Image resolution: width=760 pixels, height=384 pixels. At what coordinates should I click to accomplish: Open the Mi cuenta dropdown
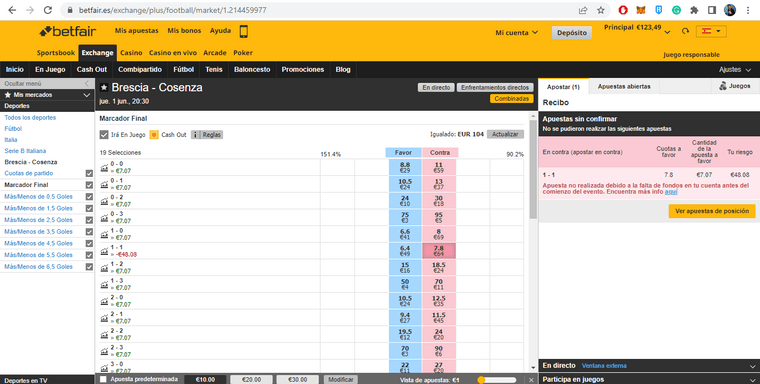coord(516,32)
